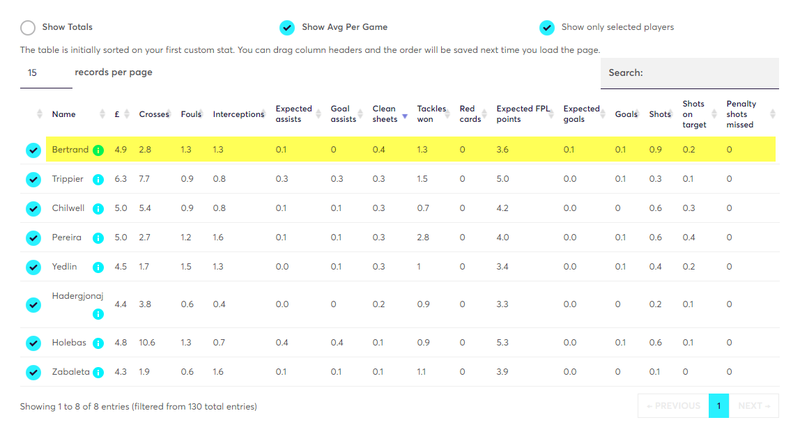Screen dimensions: 800x443
Task: Sort table by Crosses column header
Action: pyautogui.click(x=154, y=114)
